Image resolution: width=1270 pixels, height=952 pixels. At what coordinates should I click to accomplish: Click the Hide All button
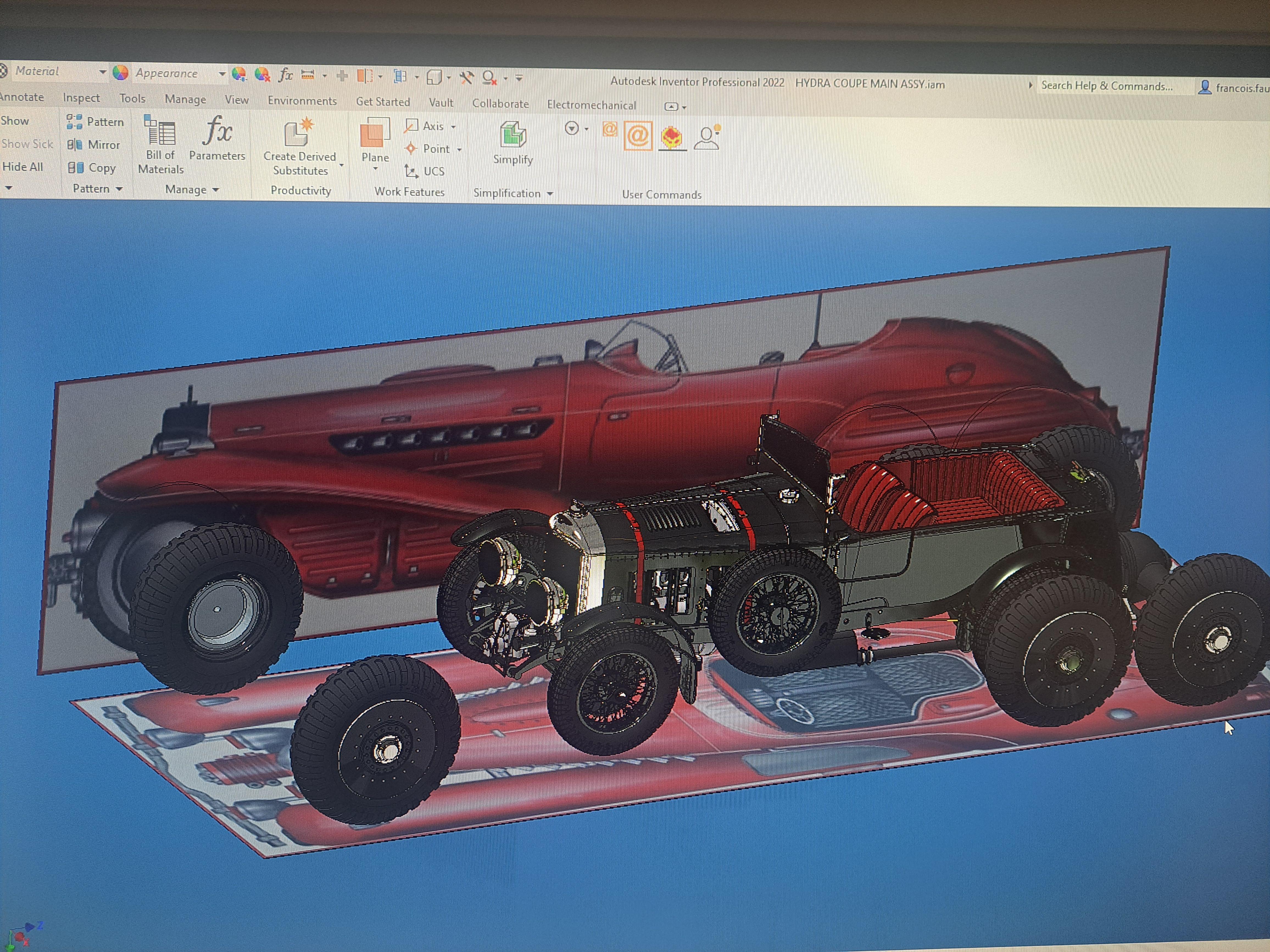(23, 167)
